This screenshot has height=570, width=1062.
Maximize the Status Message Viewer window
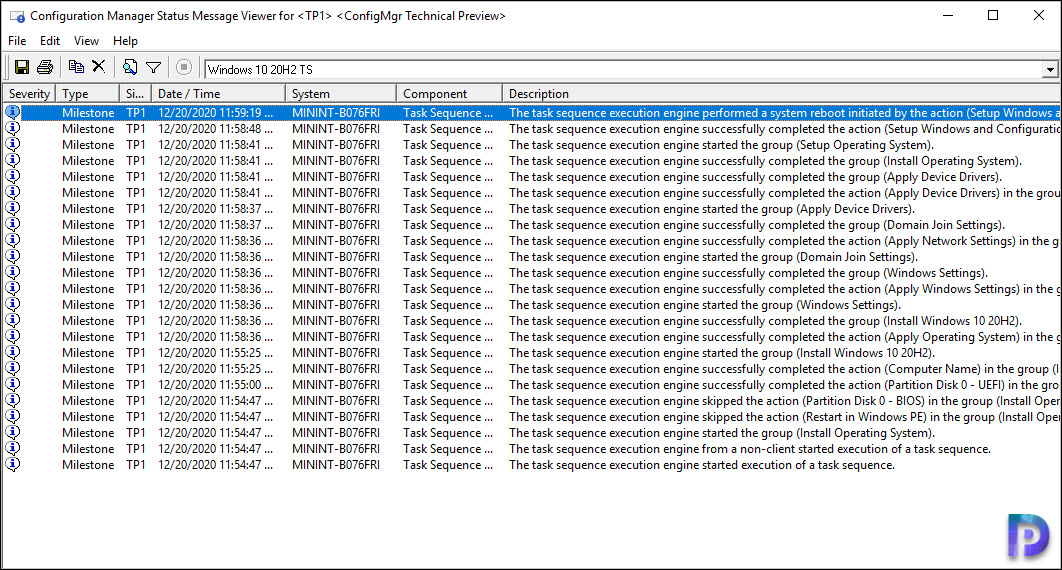coord(993,16)
